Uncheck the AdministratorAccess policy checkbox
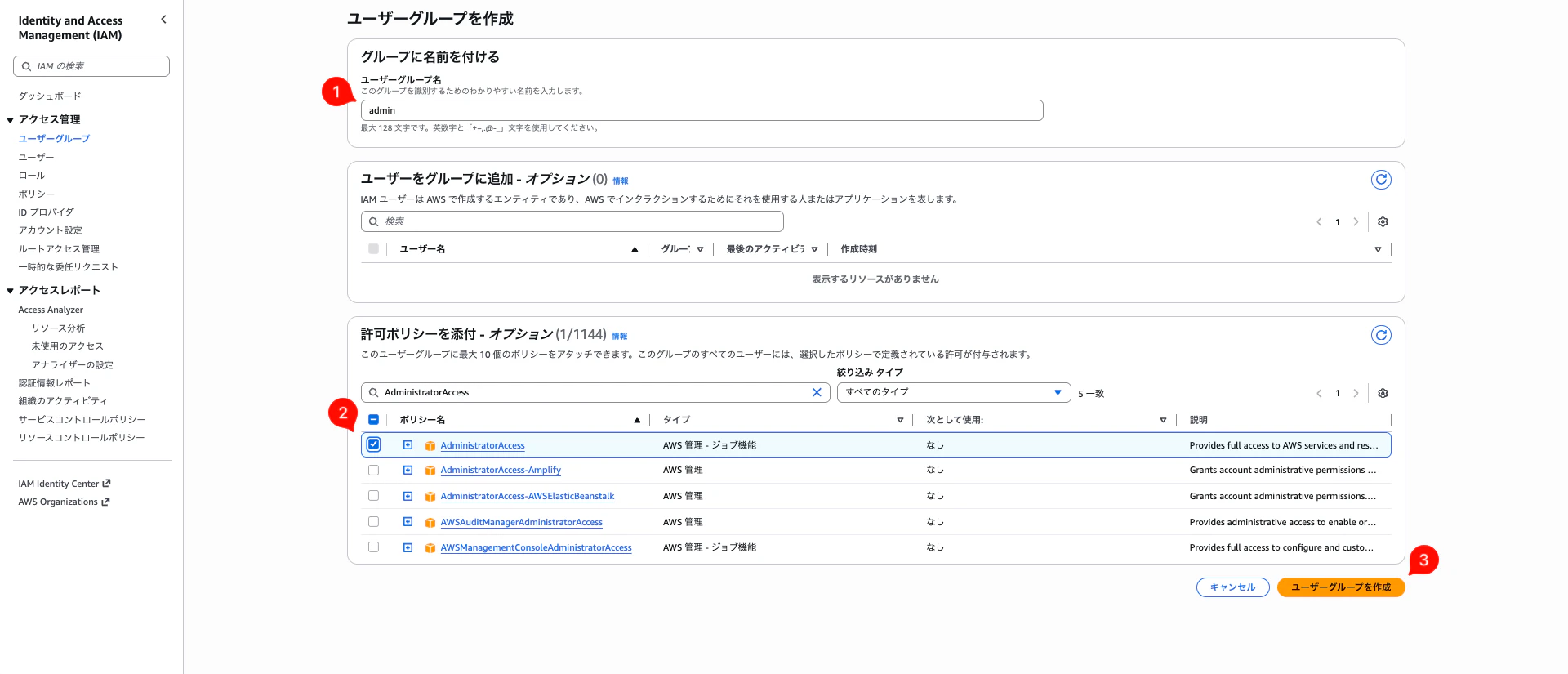This screenshot has width=1568, height=674. (373, 444)
